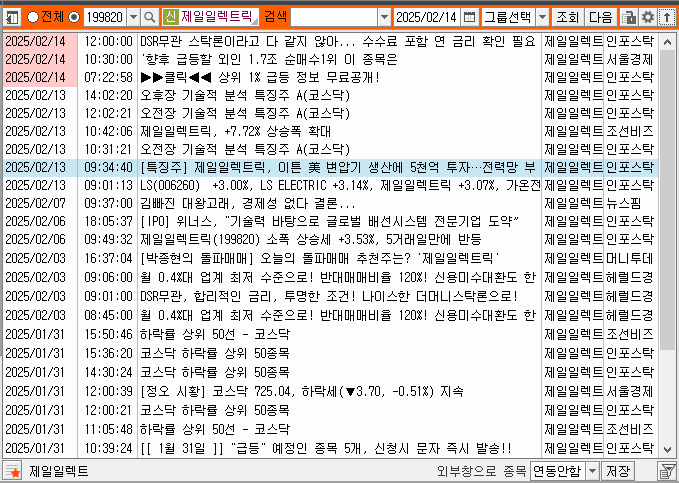Open news 'DSR무관, 합리적인 금리, 투명한 조건'

point(329,296)
